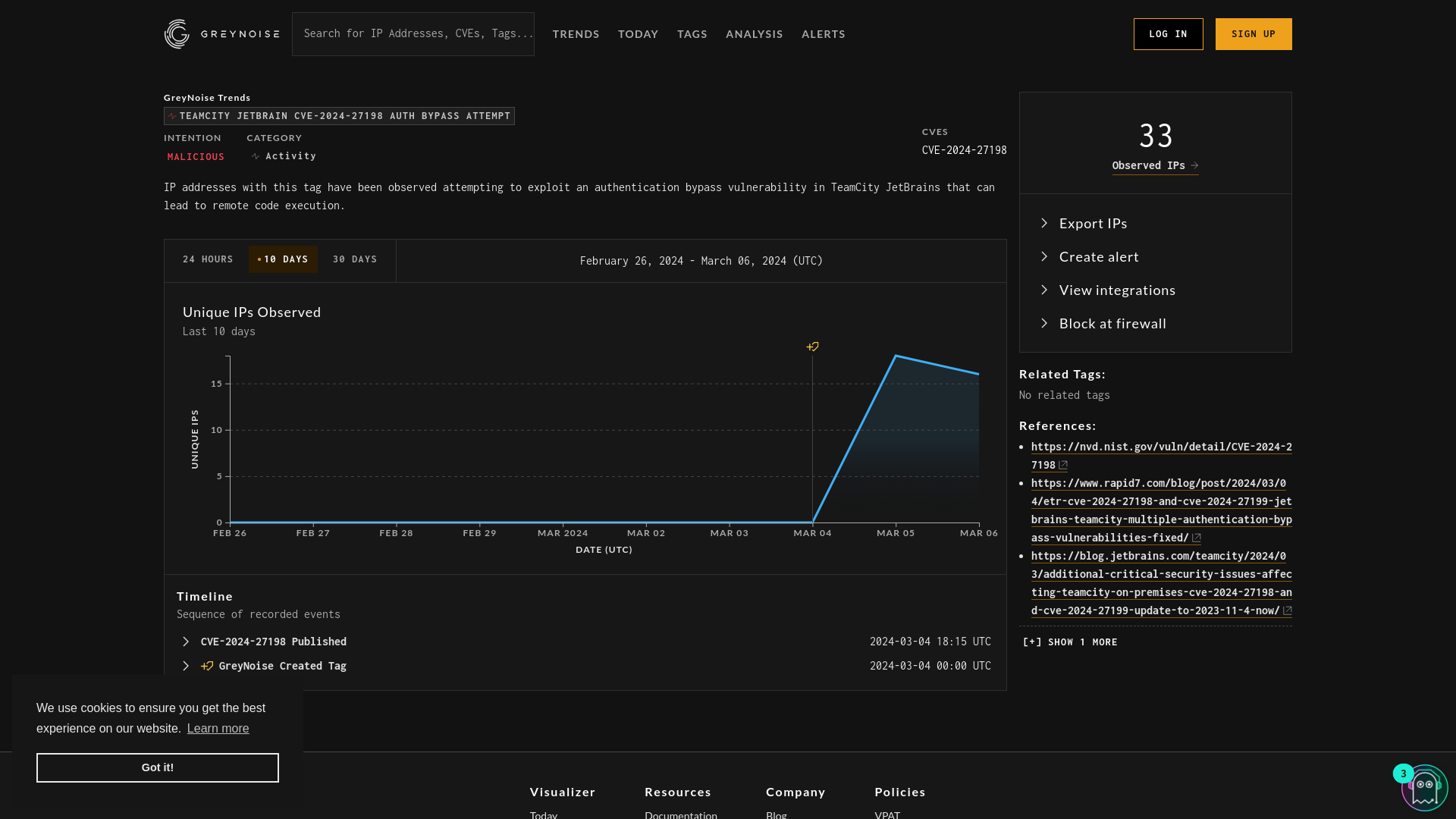Open footer Blog link under Company

click(x=777, y=815)
